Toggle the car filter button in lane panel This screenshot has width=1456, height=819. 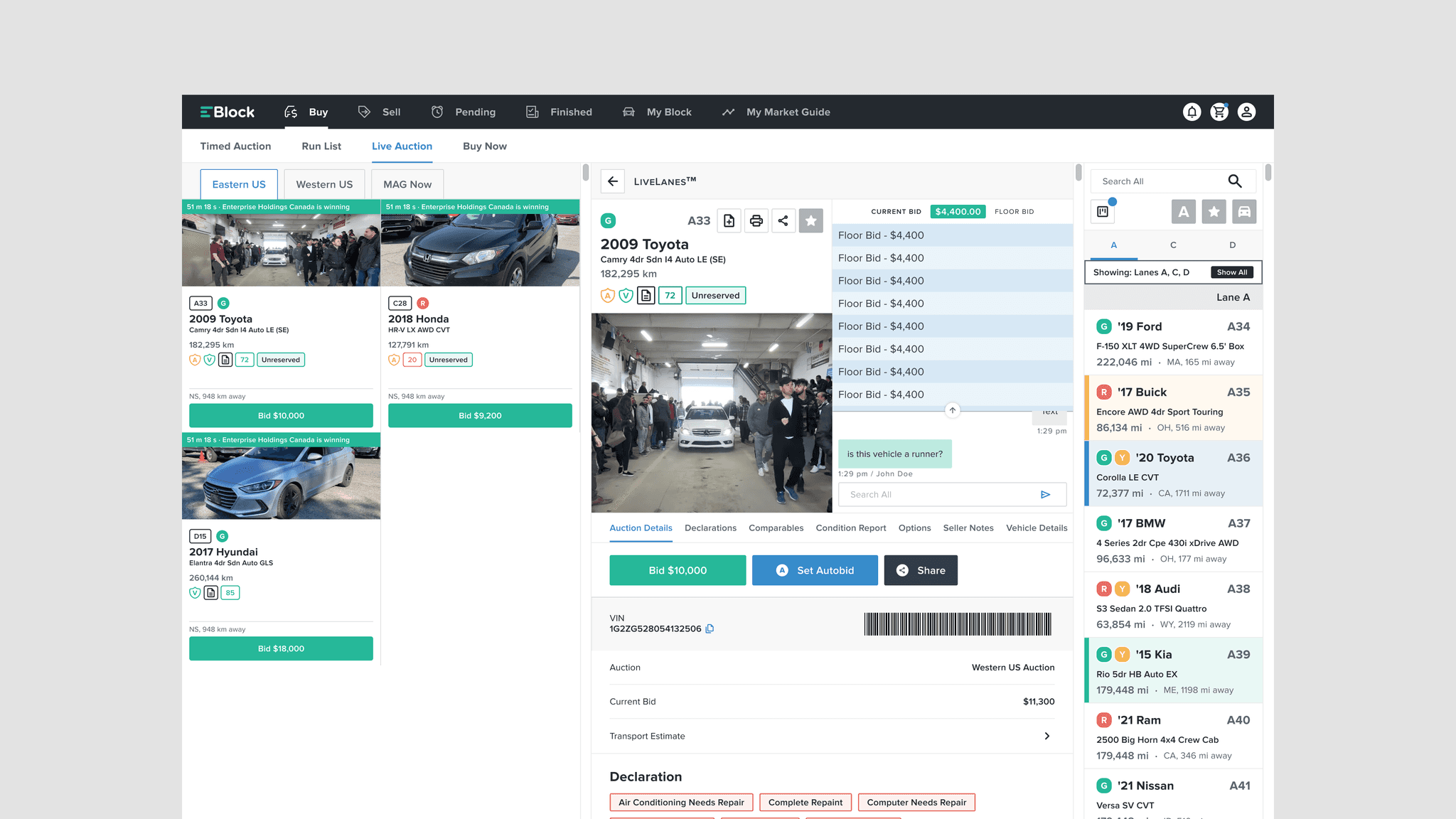1244,212
